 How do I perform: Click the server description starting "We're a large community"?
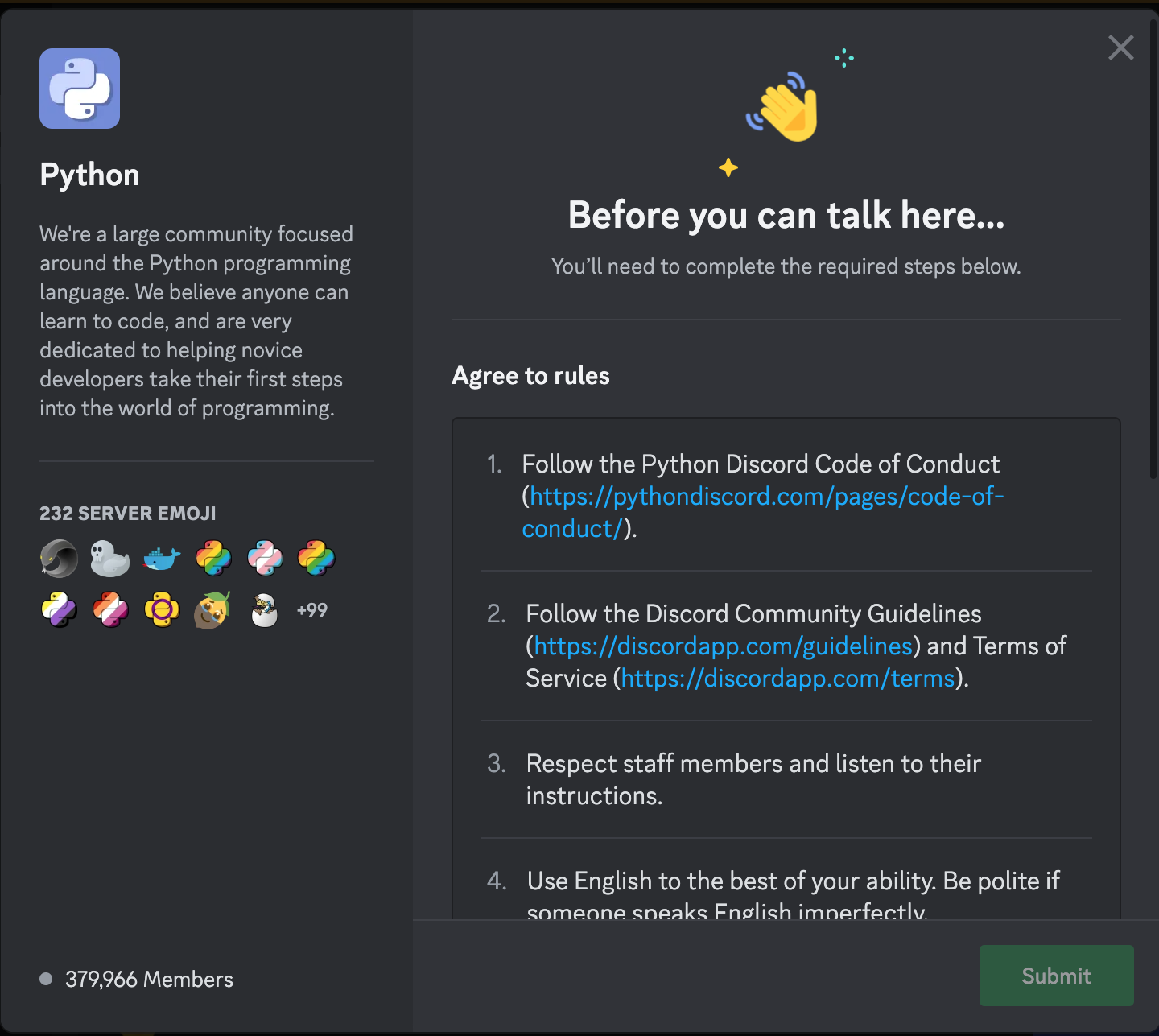tap(196, 321)
